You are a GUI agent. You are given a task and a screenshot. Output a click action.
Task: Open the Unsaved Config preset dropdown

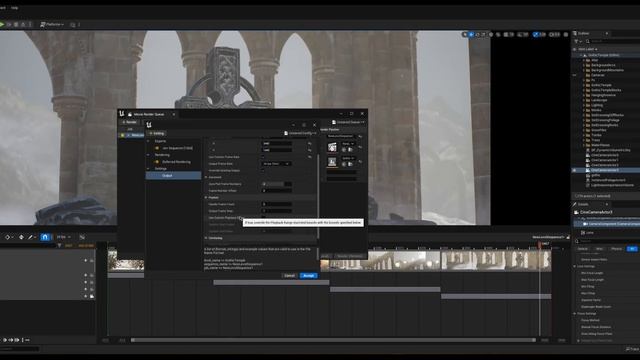tap(300, 133)
